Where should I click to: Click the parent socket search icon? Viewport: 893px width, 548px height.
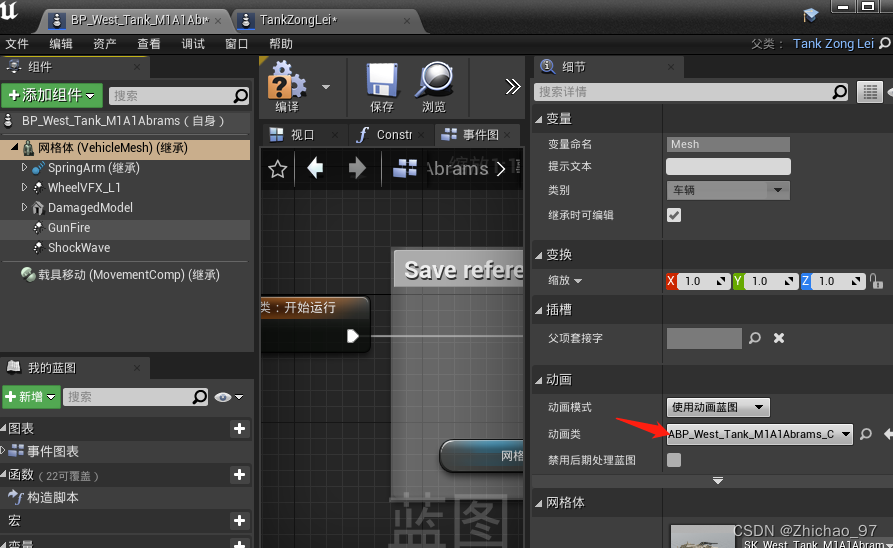point(755,338)
